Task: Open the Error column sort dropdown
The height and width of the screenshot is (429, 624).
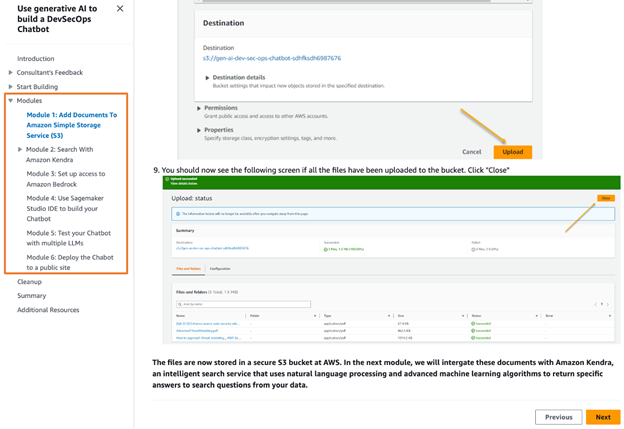Action: coord(610,316)
